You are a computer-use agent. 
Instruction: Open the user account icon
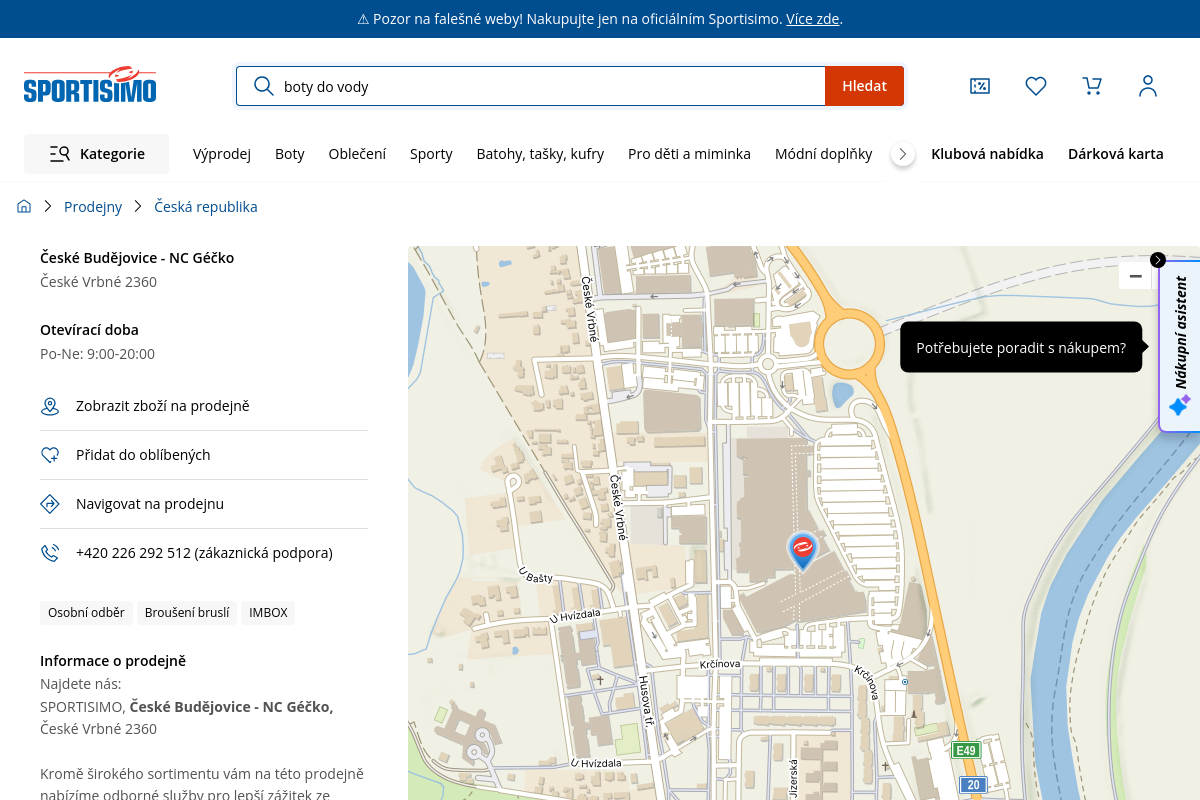(x=1148, y=86)
